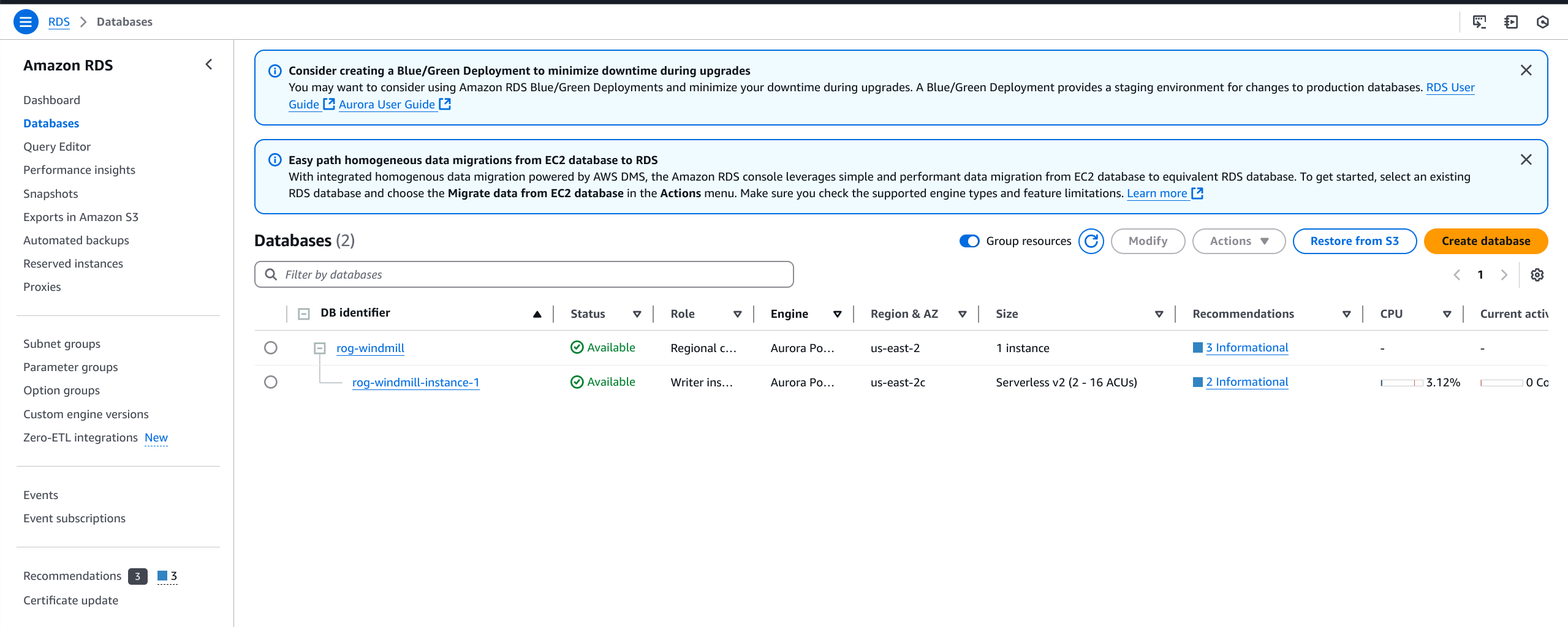Select the rog-windmill cluster radio button

271,348
